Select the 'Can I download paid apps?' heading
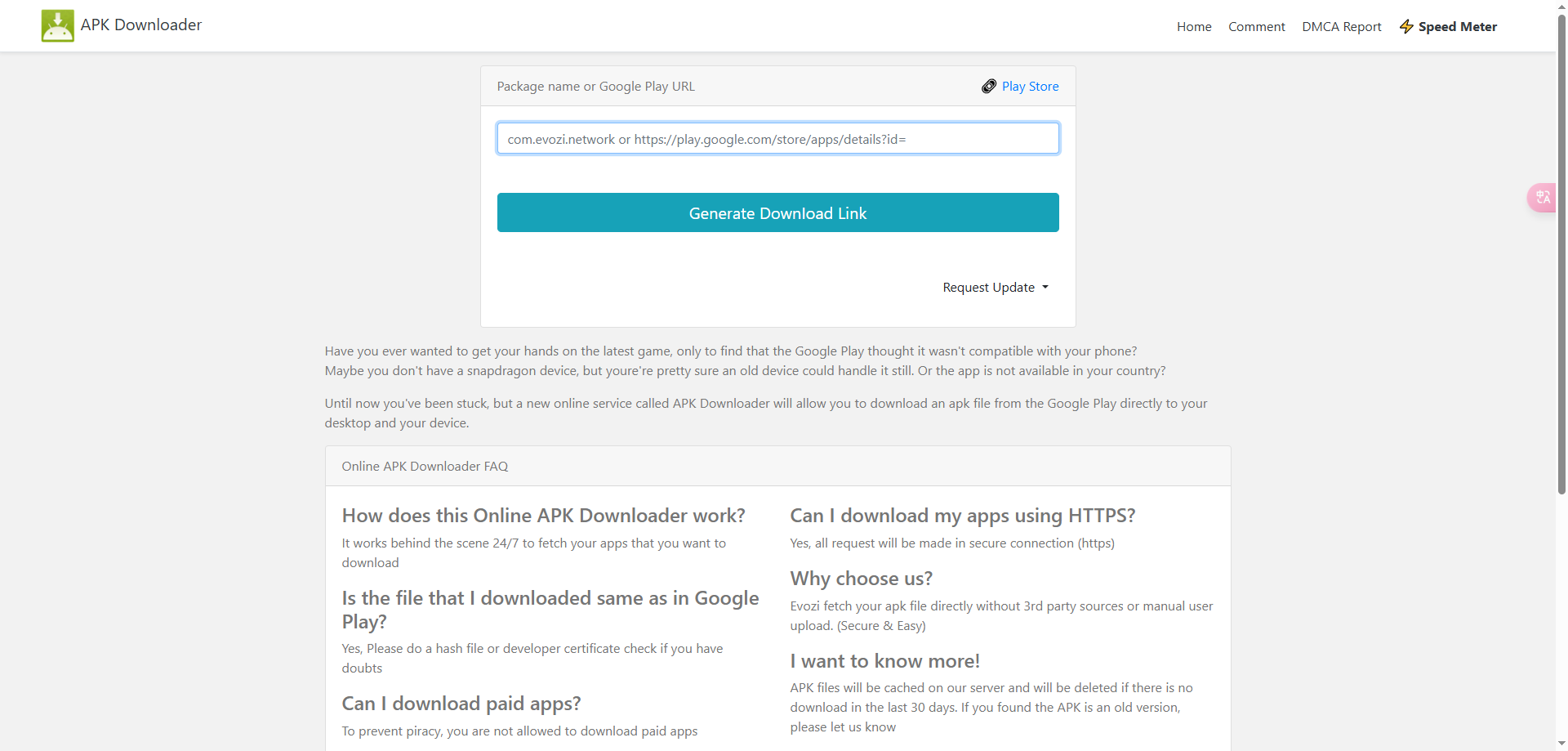The width and height of the screenshot is (1568, 751). tap(461, 704)
